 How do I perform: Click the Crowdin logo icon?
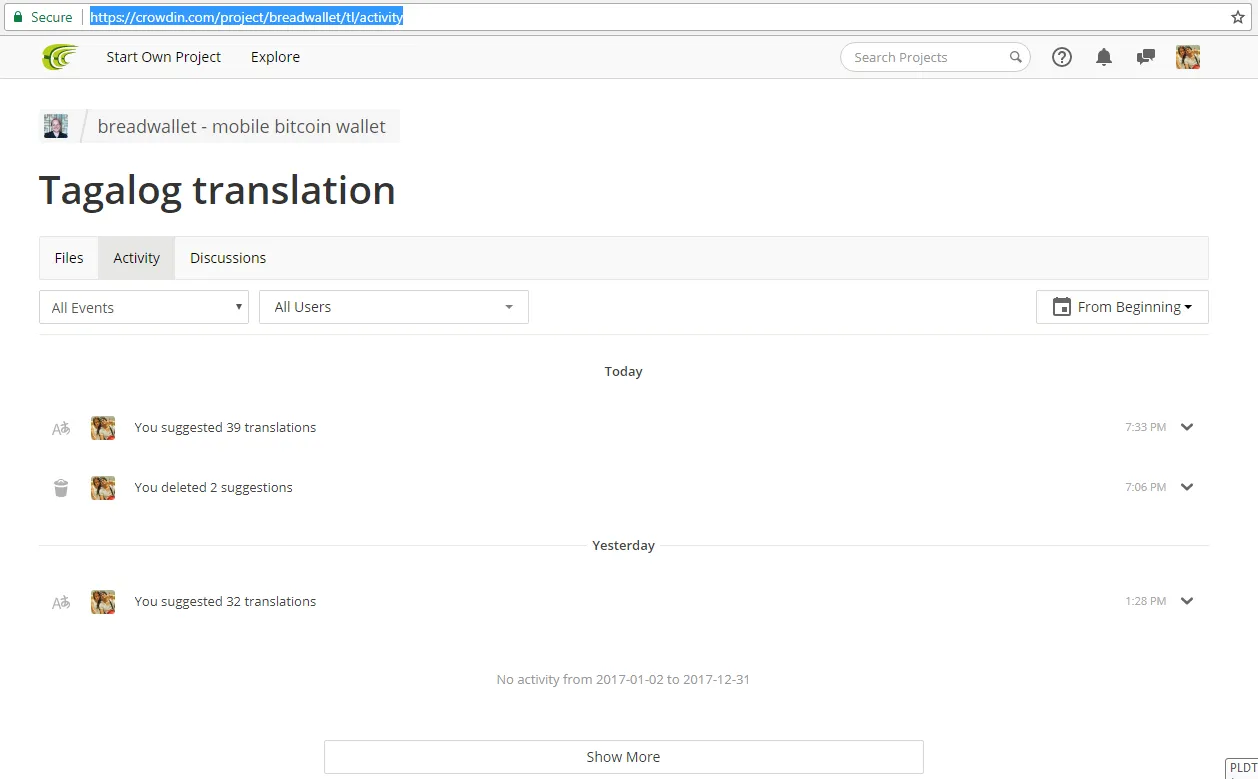pyautogui.click(x=60, y=57)
